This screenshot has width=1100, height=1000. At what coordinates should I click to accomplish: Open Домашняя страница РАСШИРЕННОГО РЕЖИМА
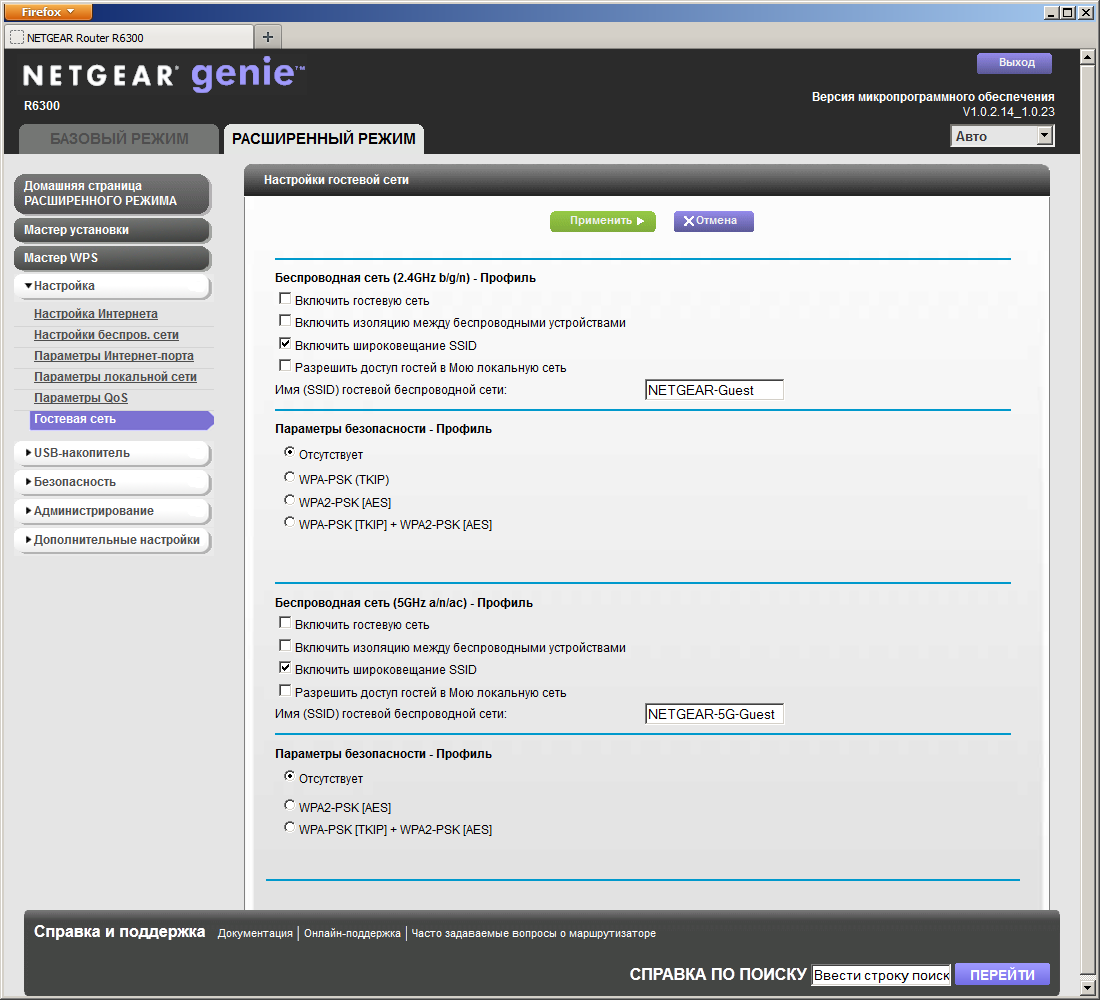coord(112,194)
